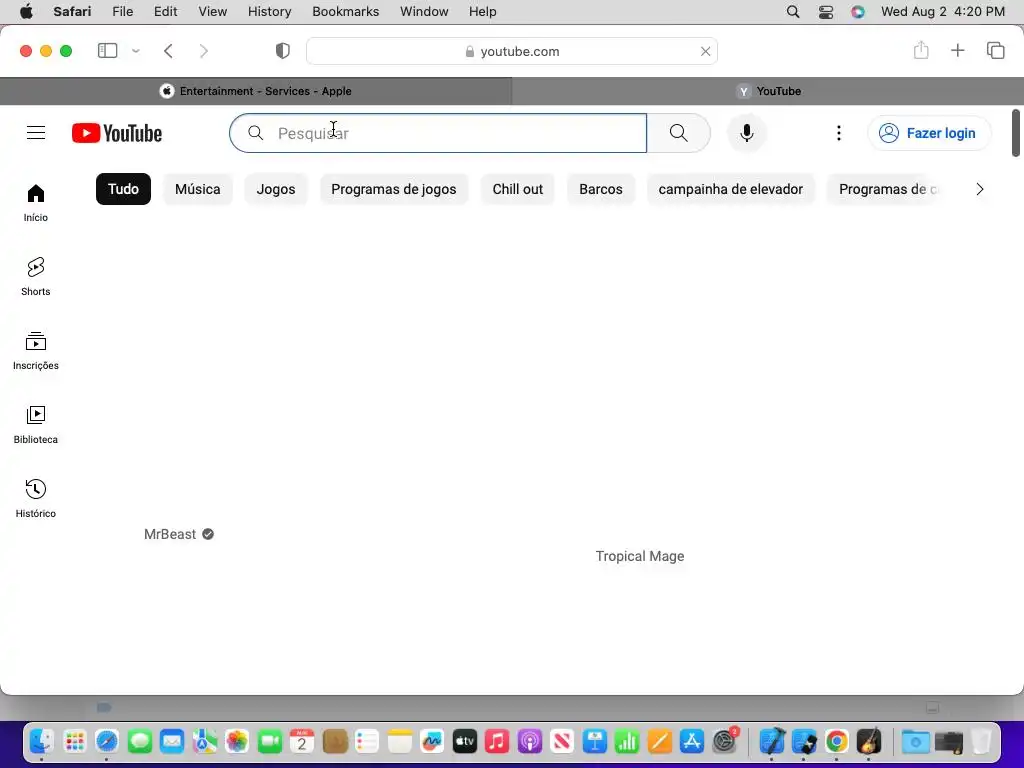Open the Safari share menu
This screenshot has width=1024, height=768.
click(x=921, y=50)
